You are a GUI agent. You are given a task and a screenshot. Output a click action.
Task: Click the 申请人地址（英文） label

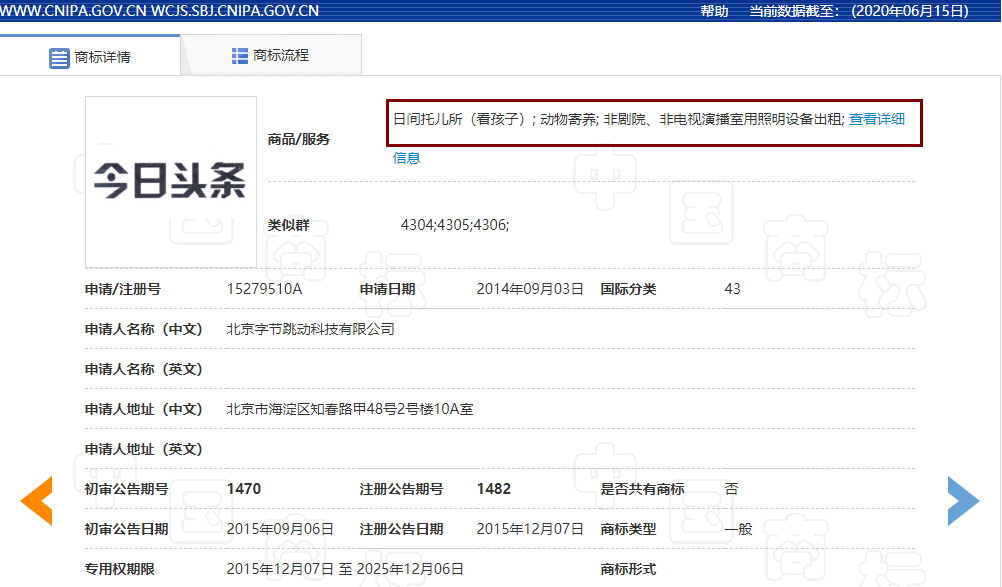[144, 450]
